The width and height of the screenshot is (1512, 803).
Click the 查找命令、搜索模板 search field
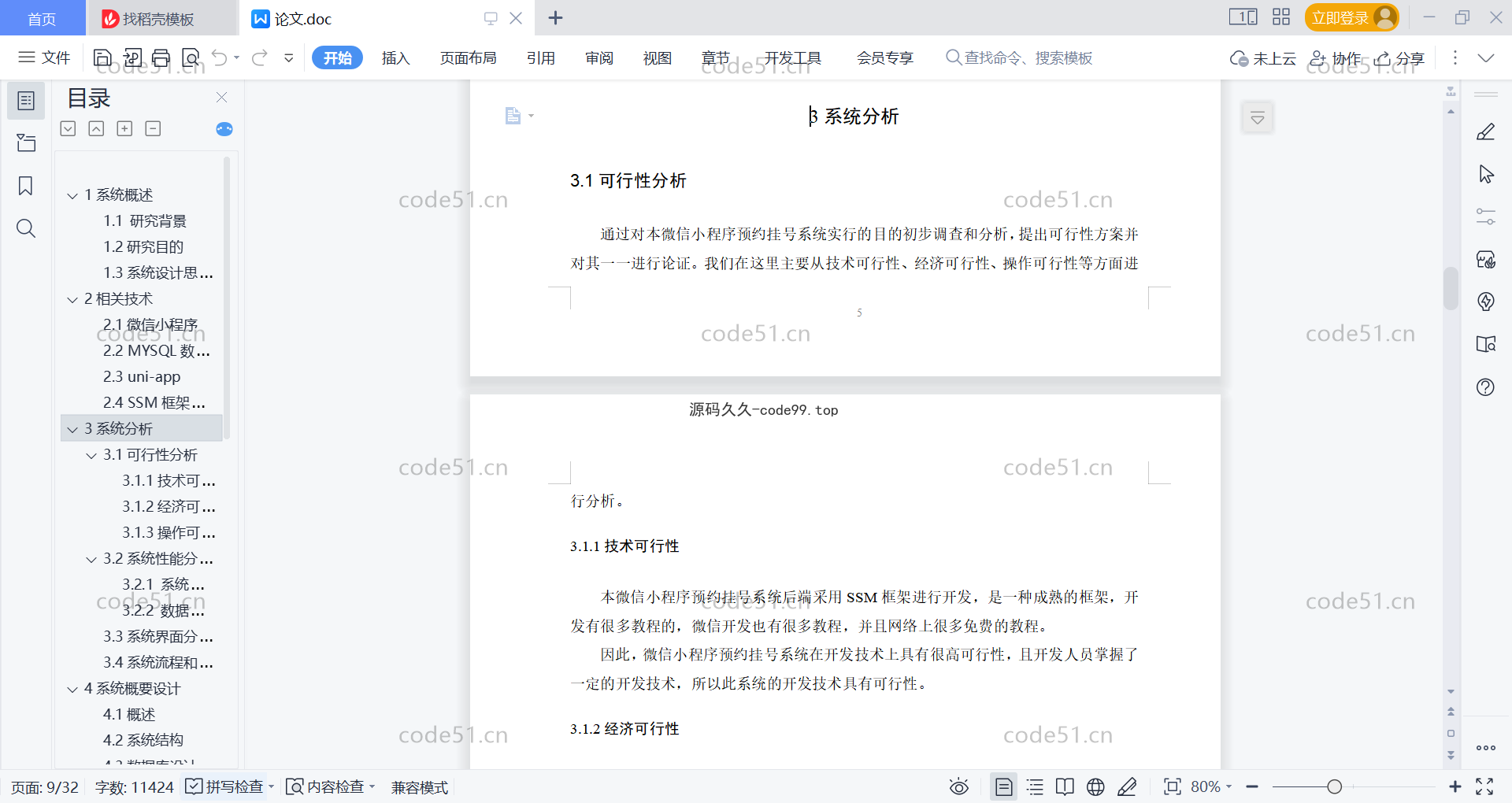[x=1019, y=57]
